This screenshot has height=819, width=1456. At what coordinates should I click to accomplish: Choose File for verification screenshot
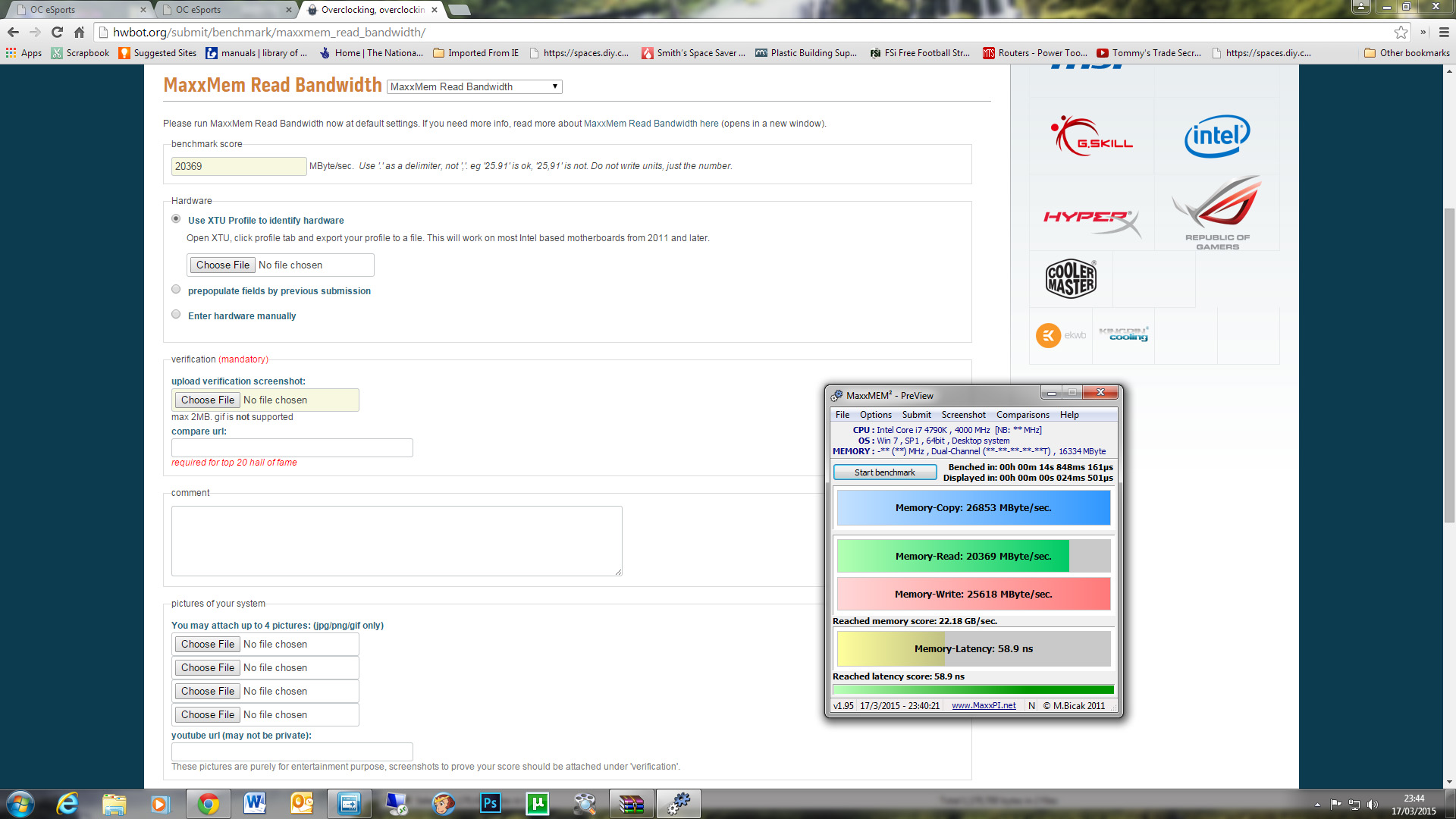point(207,400)
